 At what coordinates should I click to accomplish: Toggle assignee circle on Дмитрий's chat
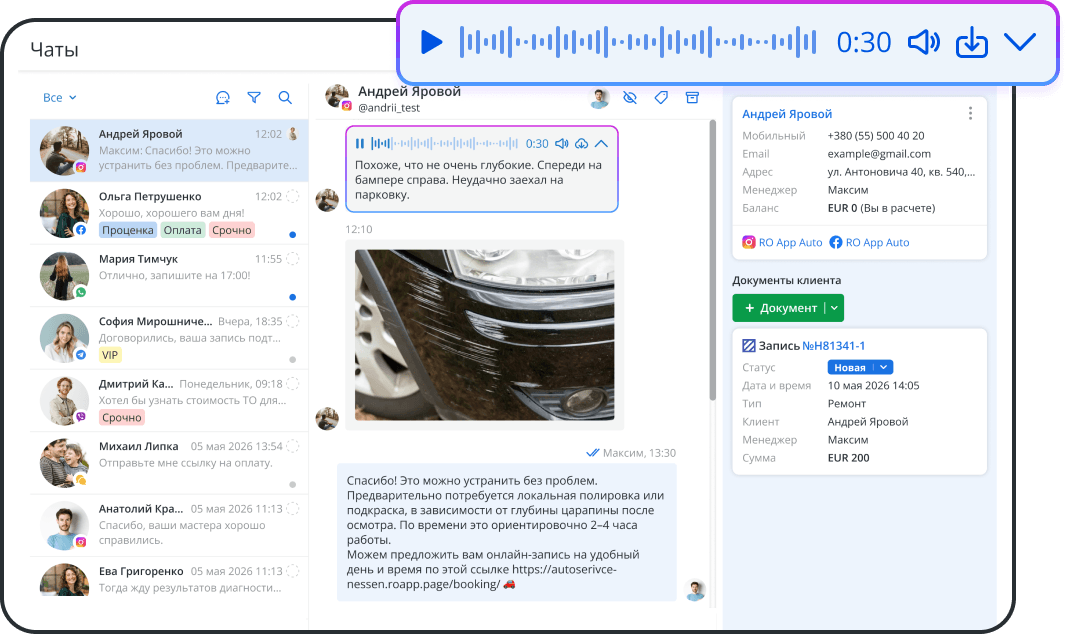(293, 383)
